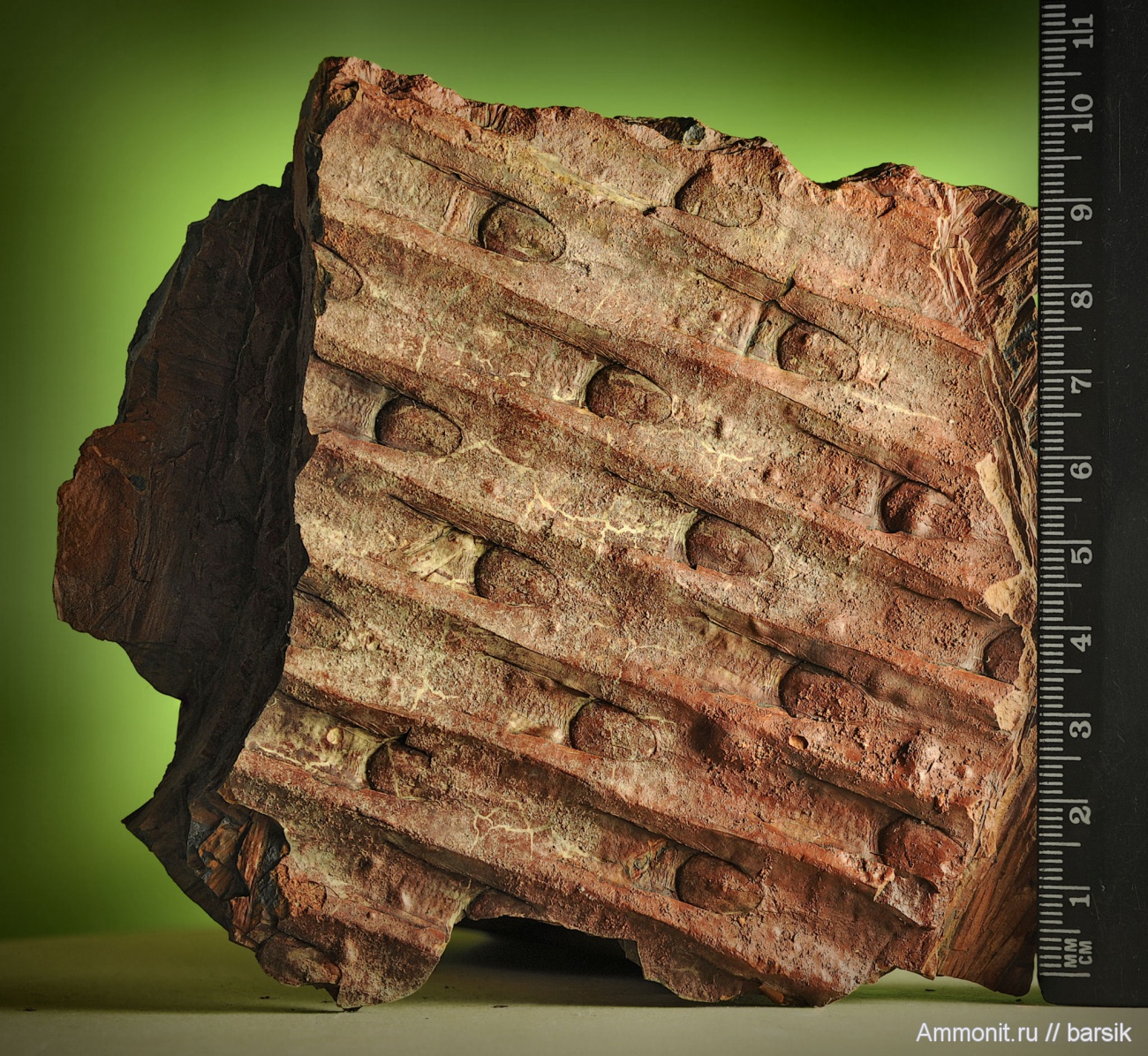
Task: Click the number 11 on the ruler
Action: (x=1083, y=29)
